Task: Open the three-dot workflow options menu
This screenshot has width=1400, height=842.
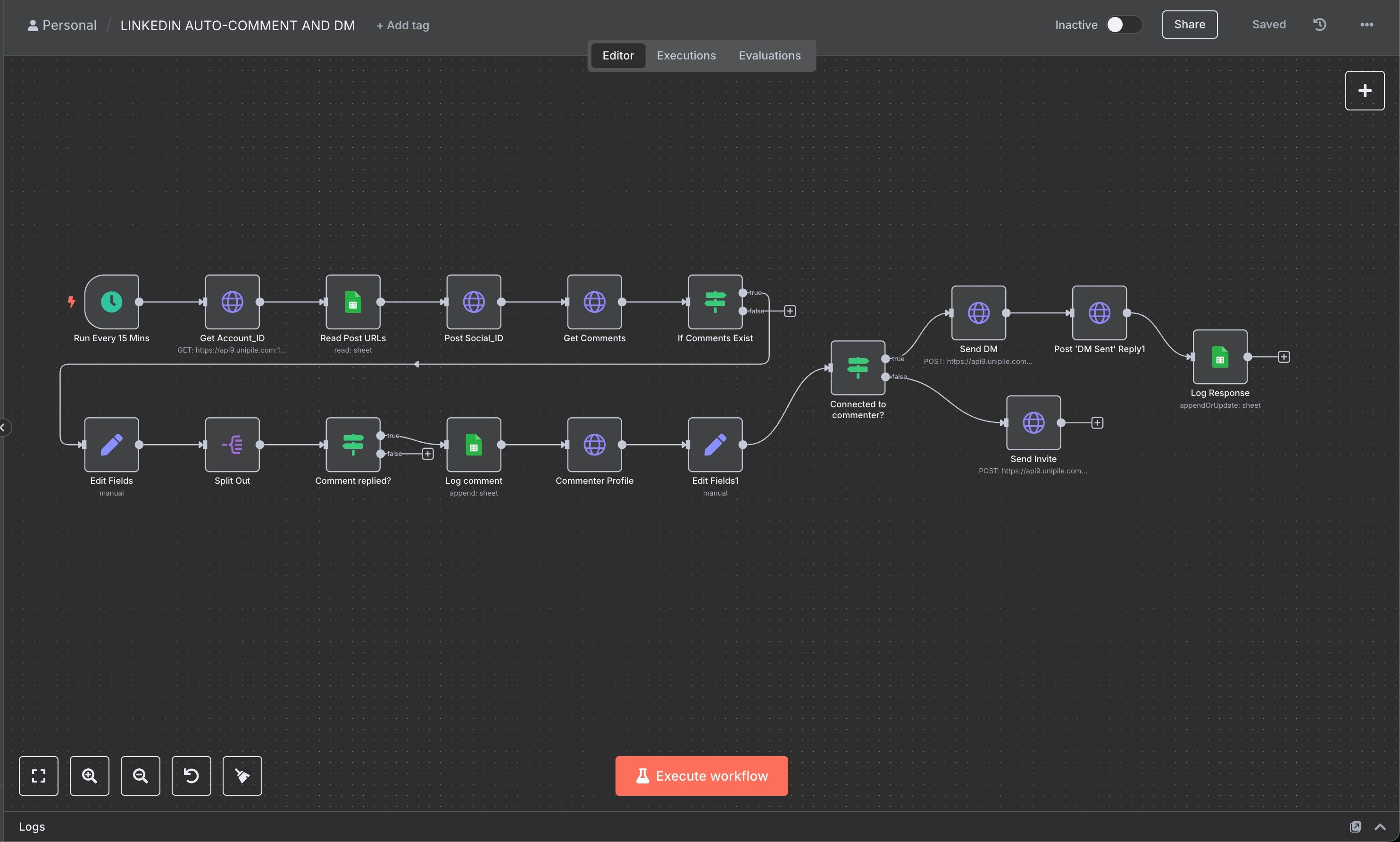Action: [x=1367, y=25]
